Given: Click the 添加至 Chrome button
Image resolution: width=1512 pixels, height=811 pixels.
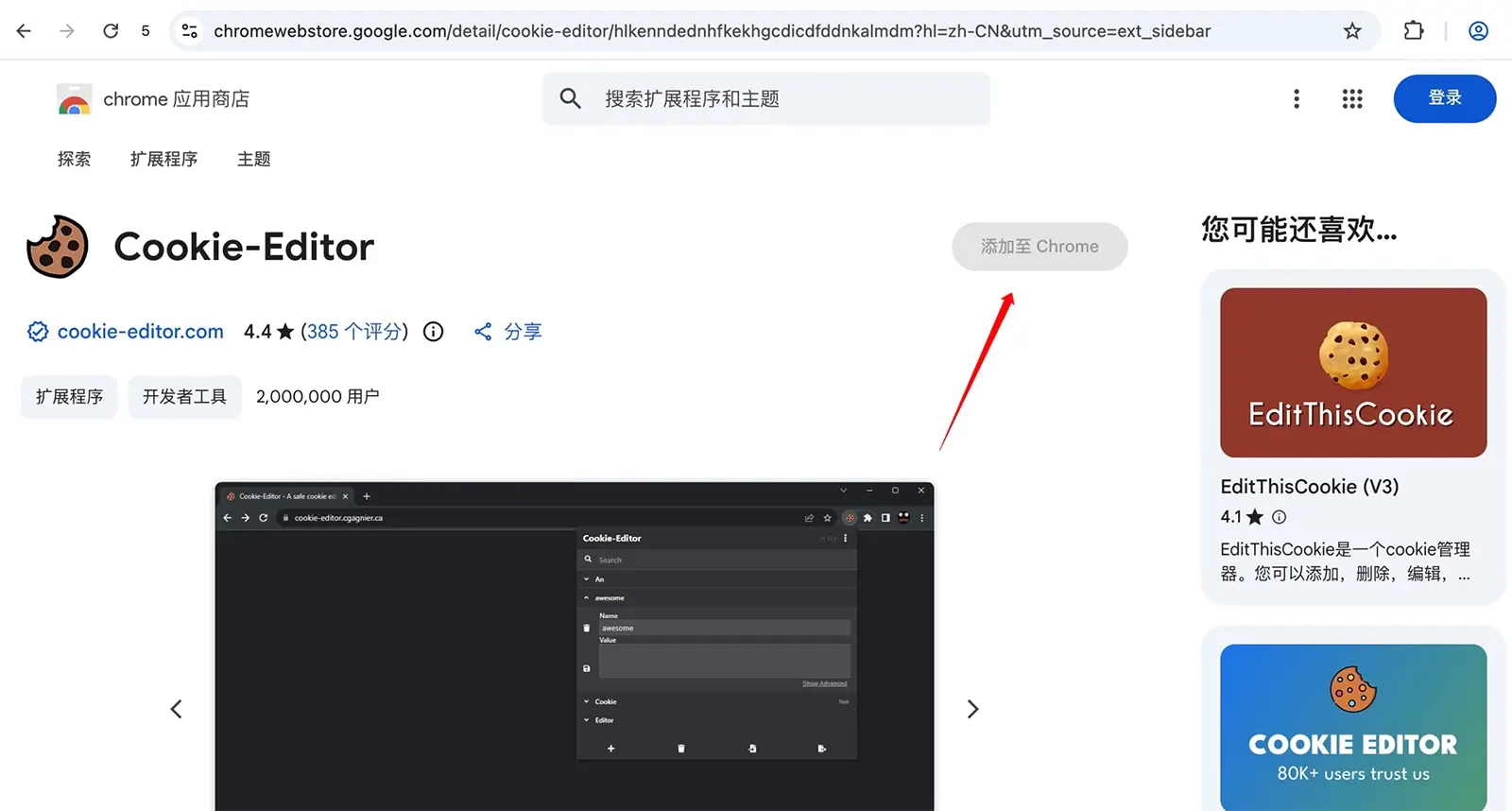Looking at the screenshot, I should pyautogui.click(x=1039, y=247).
